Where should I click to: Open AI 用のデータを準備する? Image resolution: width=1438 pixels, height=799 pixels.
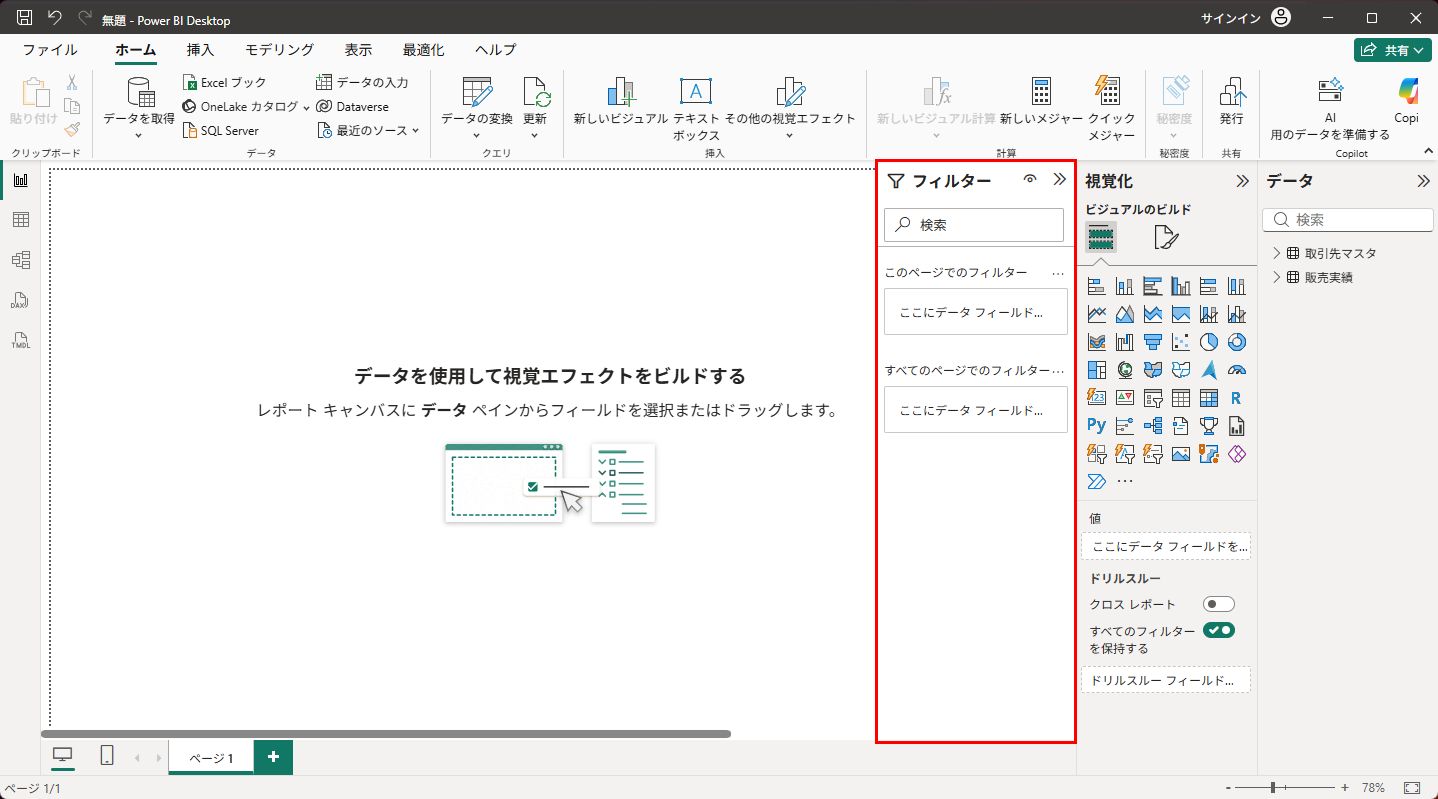point(1330,109)
